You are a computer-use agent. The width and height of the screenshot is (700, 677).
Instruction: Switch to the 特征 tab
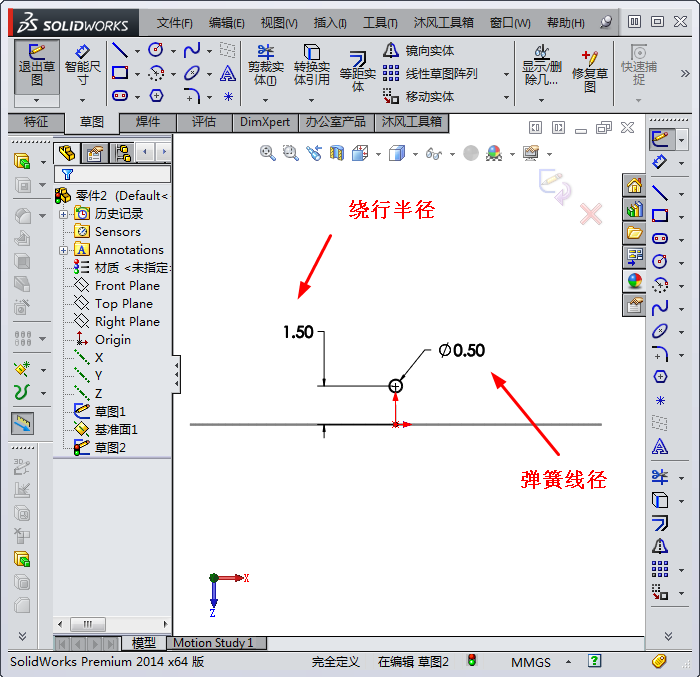35,122
